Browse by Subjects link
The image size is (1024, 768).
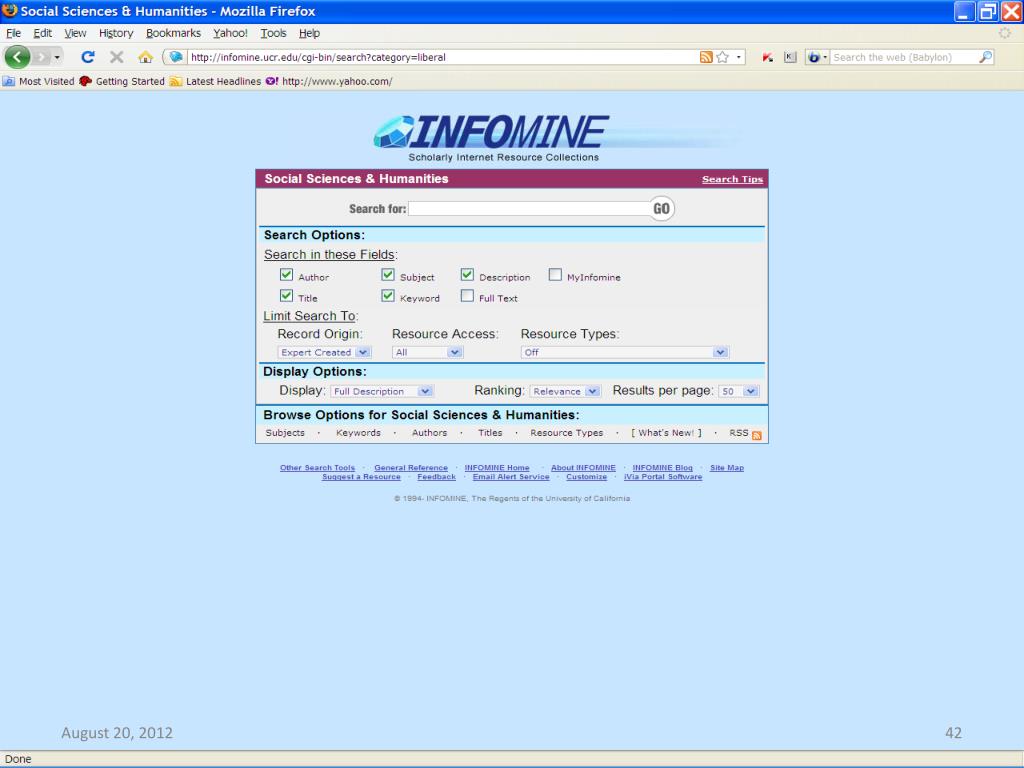[x=285, y=433]
